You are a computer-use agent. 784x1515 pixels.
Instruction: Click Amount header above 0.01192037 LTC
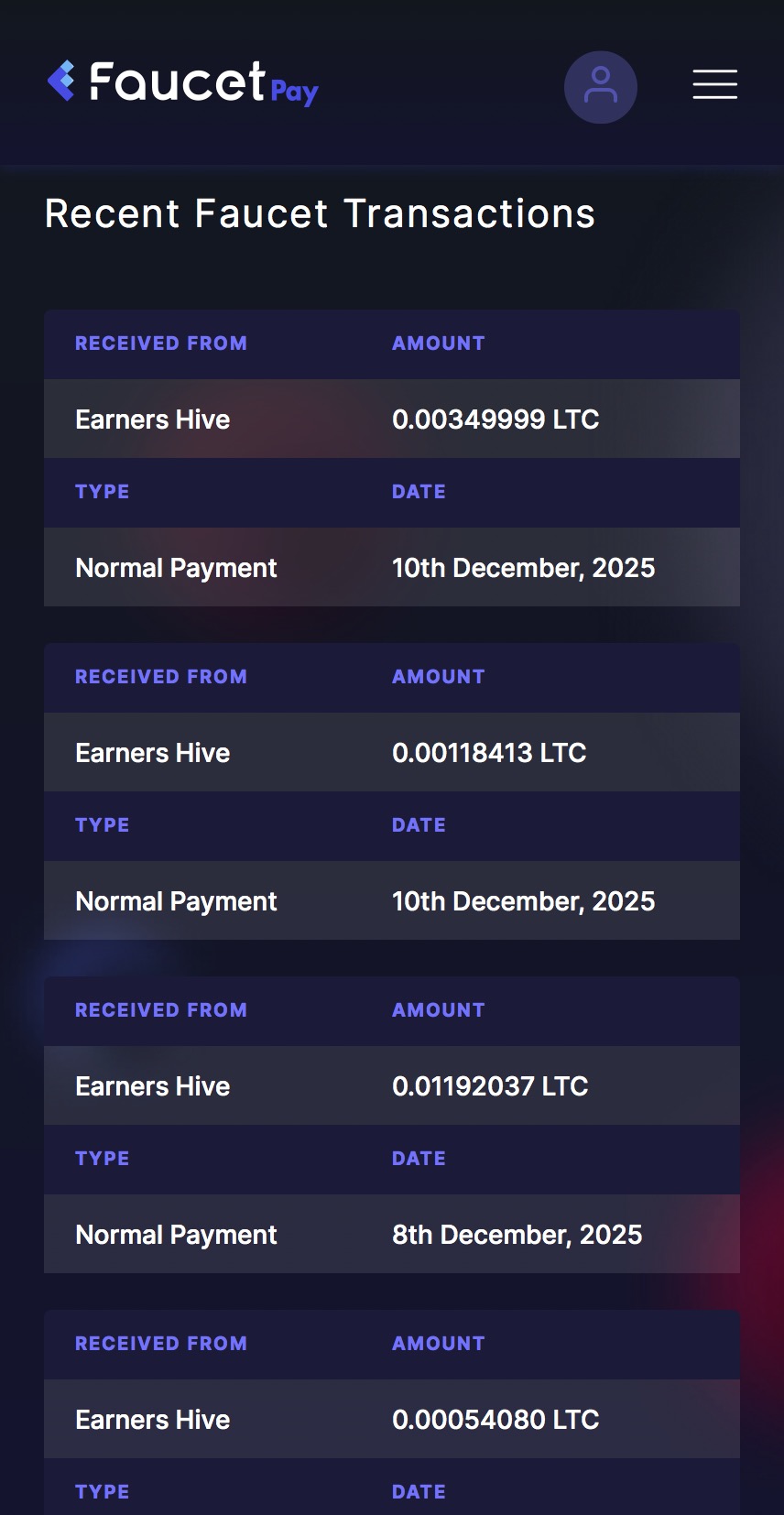click(x=438, y=1010)
